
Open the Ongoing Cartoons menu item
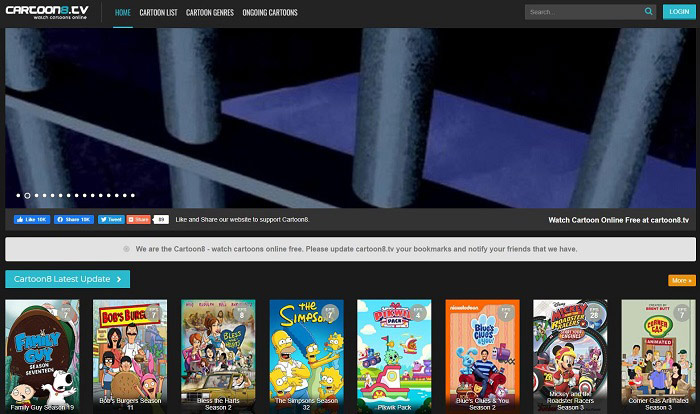[x=270, y=13]
